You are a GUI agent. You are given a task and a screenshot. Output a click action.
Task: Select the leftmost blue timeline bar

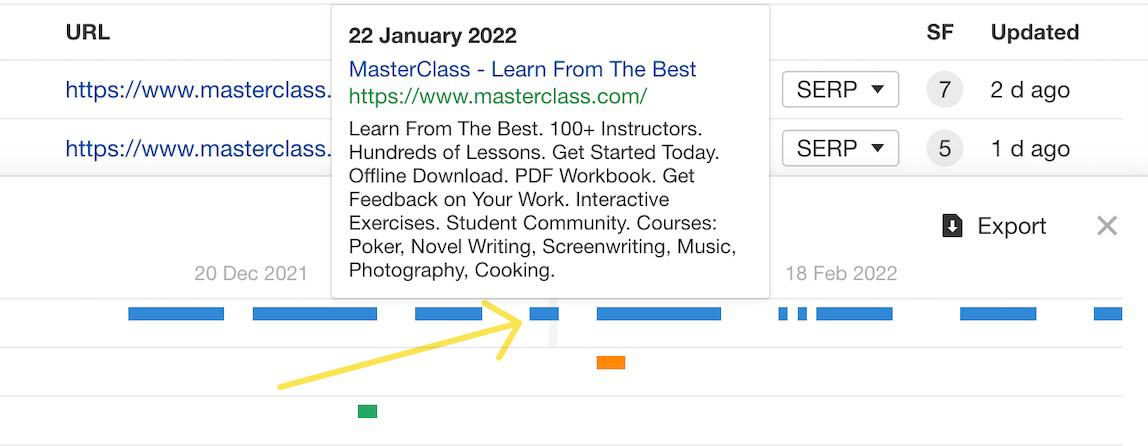pos(176,313)
